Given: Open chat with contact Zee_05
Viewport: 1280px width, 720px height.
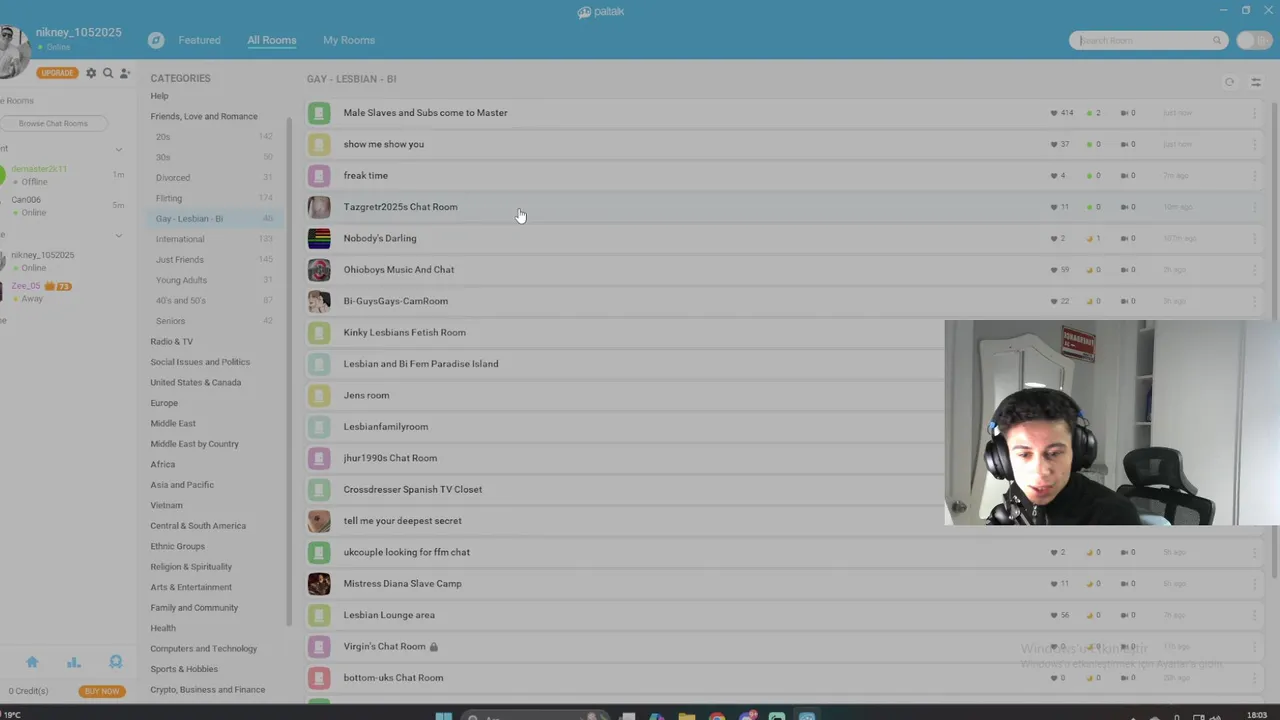Looking at the screenshot, I should point(26,286).
